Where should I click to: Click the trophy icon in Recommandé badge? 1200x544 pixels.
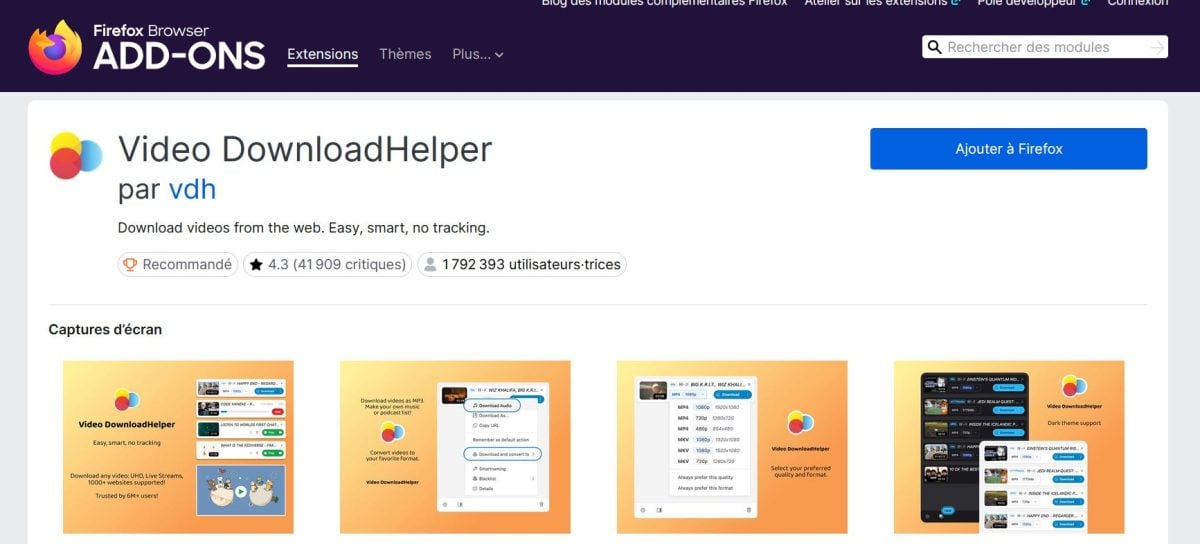(x=130, y=265)
